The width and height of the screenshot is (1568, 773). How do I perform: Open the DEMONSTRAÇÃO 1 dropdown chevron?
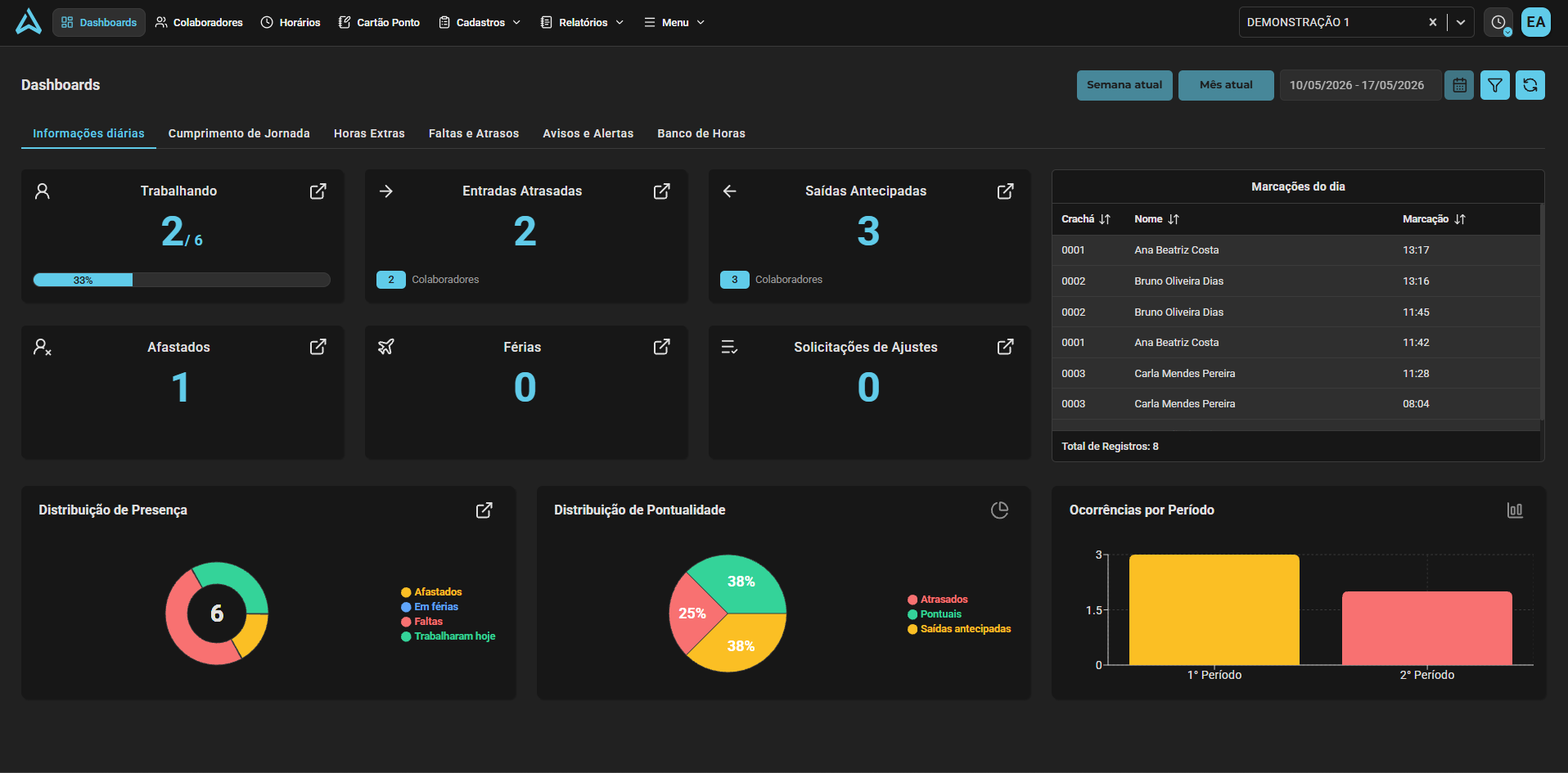(x=1461, y=22)
